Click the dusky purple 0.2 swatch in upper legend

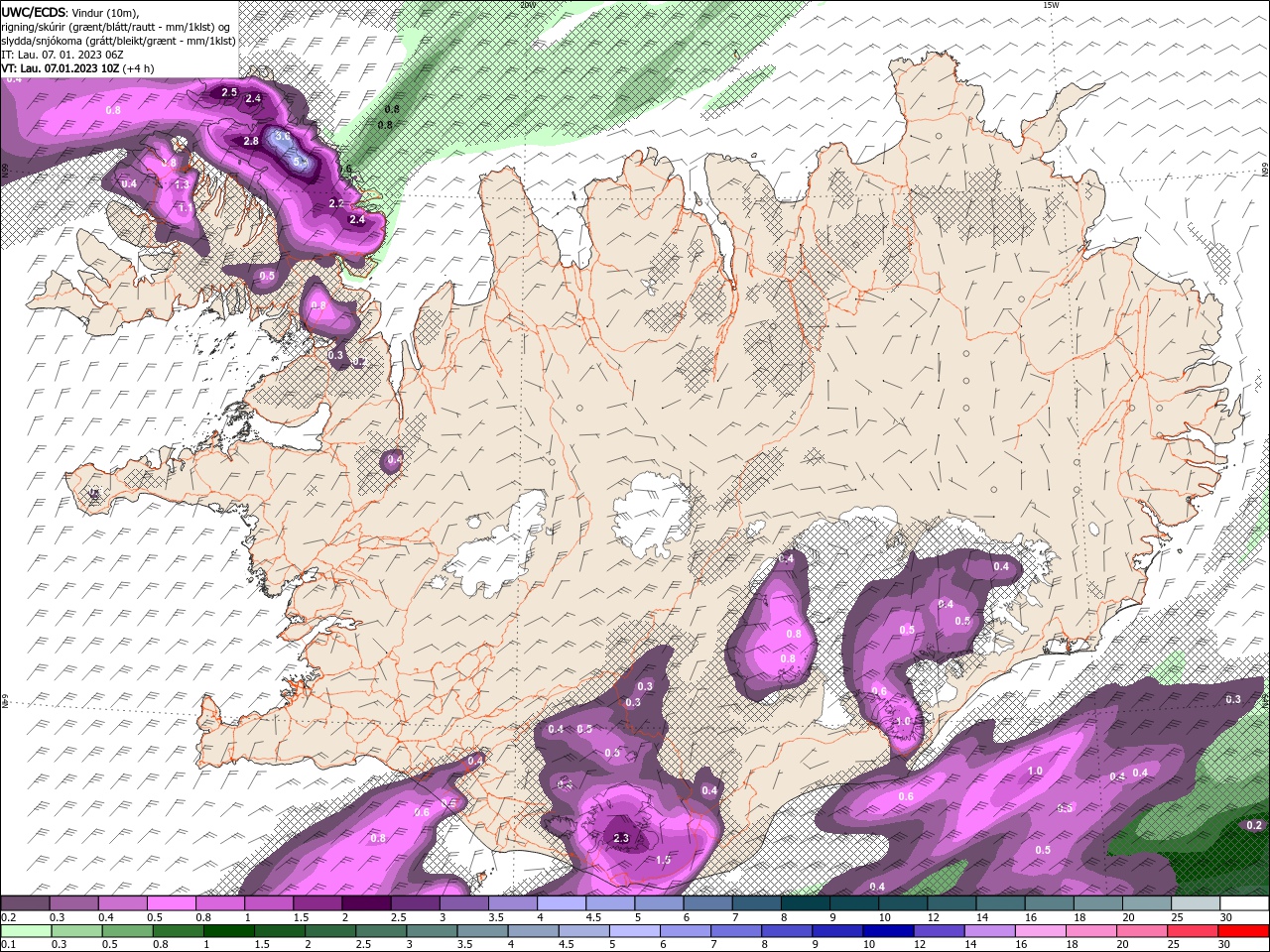pos(25,903)
